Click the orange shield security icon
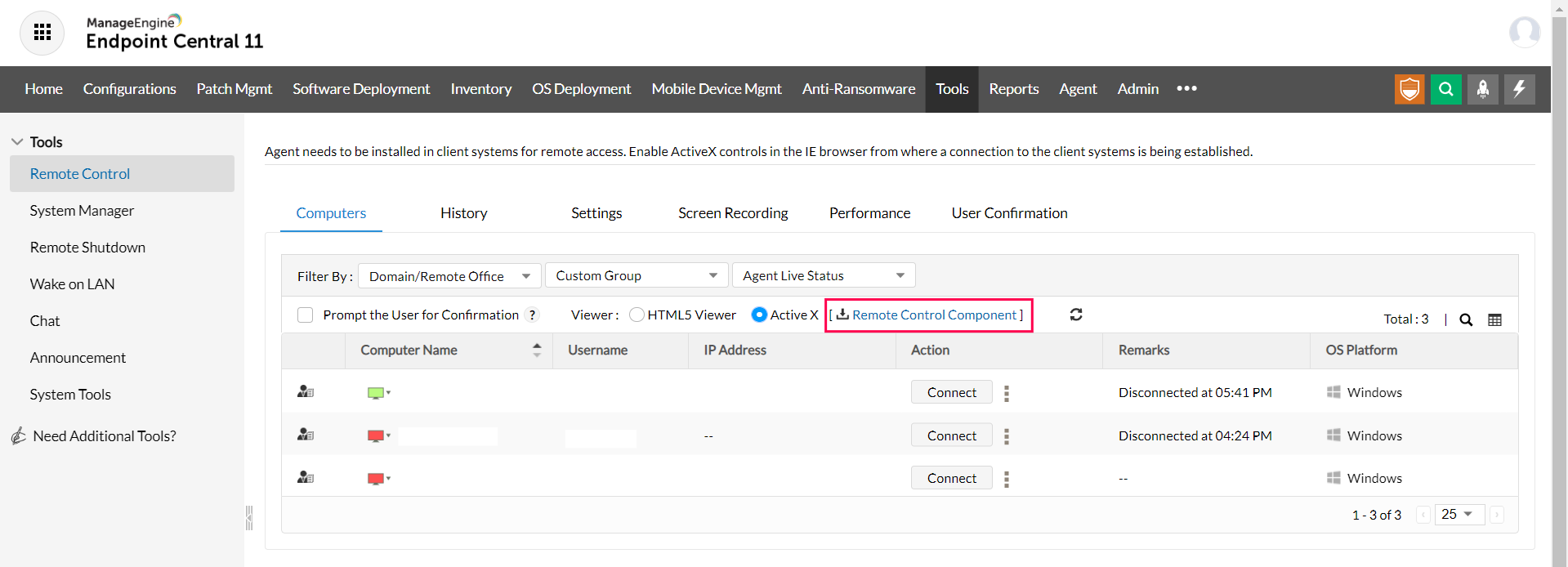1568x567 pixels. (x=1409, y=89)
